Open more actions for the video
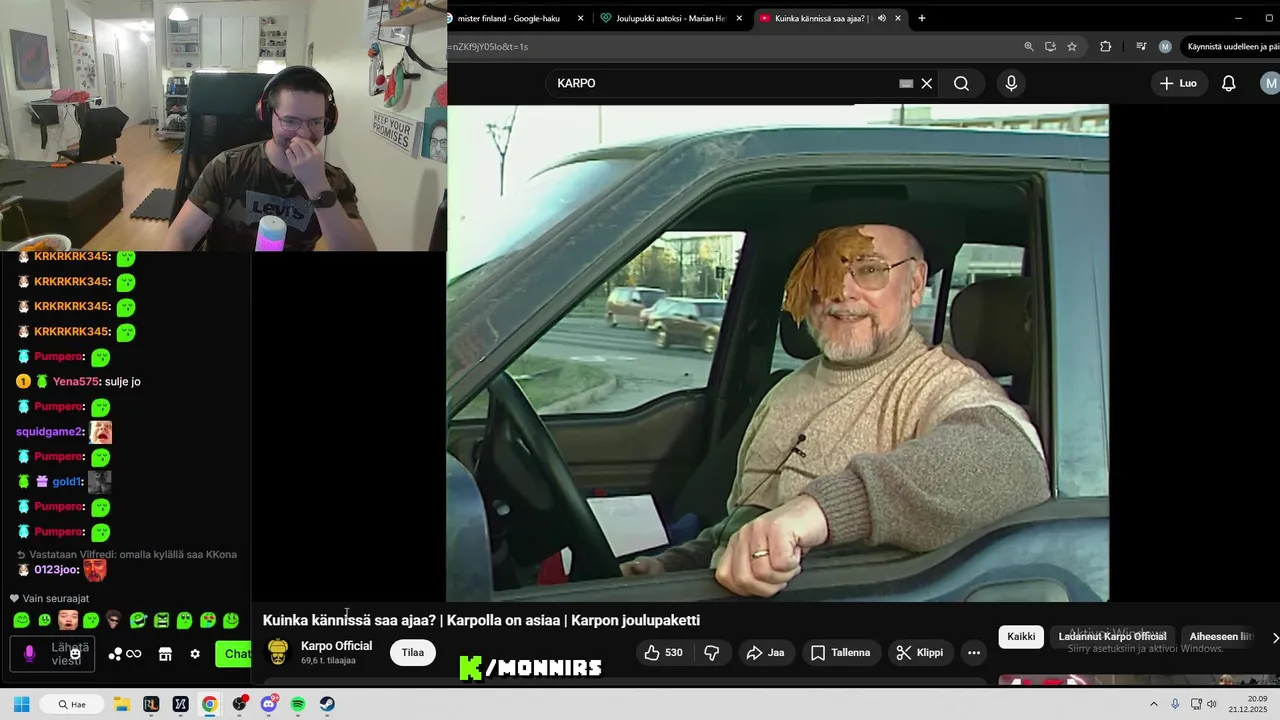The height and width of the screenshot is (720, 1280). coord(974,652)
